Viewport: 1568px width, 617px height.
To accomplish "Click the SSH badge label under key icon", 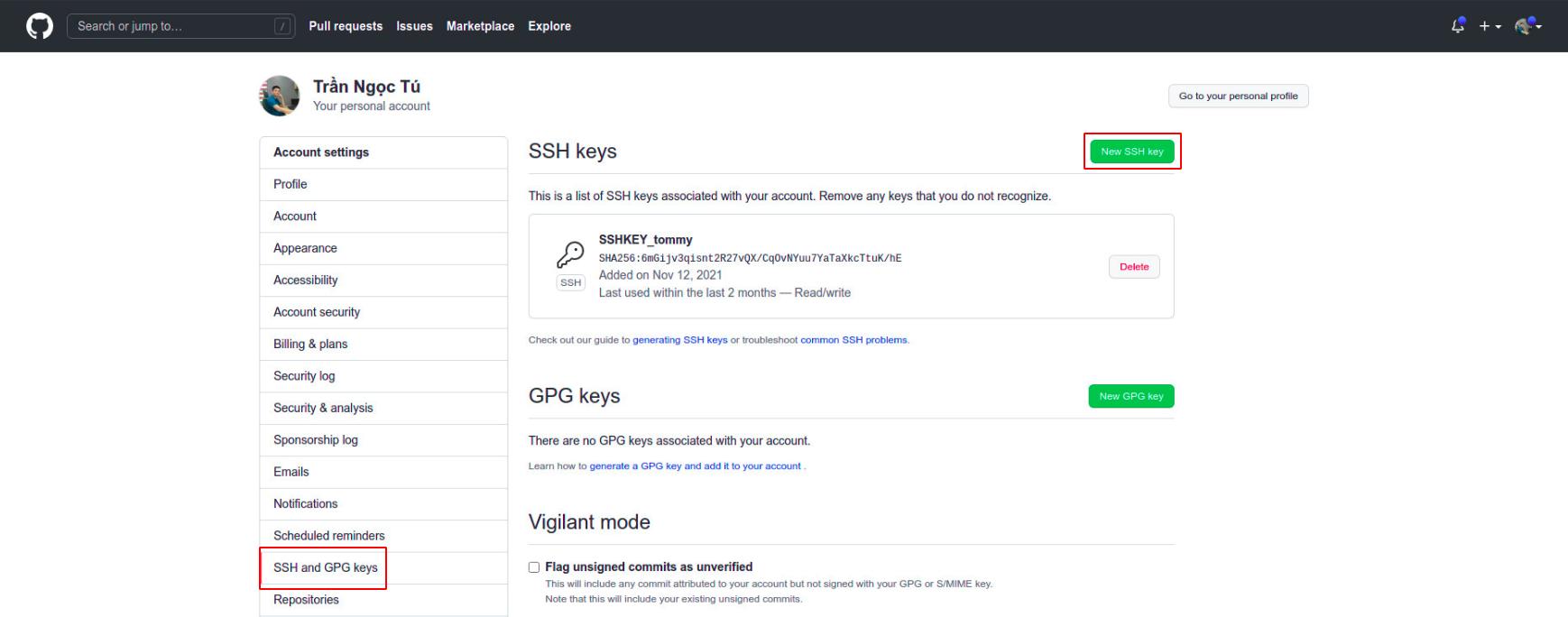I will tap(570, 282).
